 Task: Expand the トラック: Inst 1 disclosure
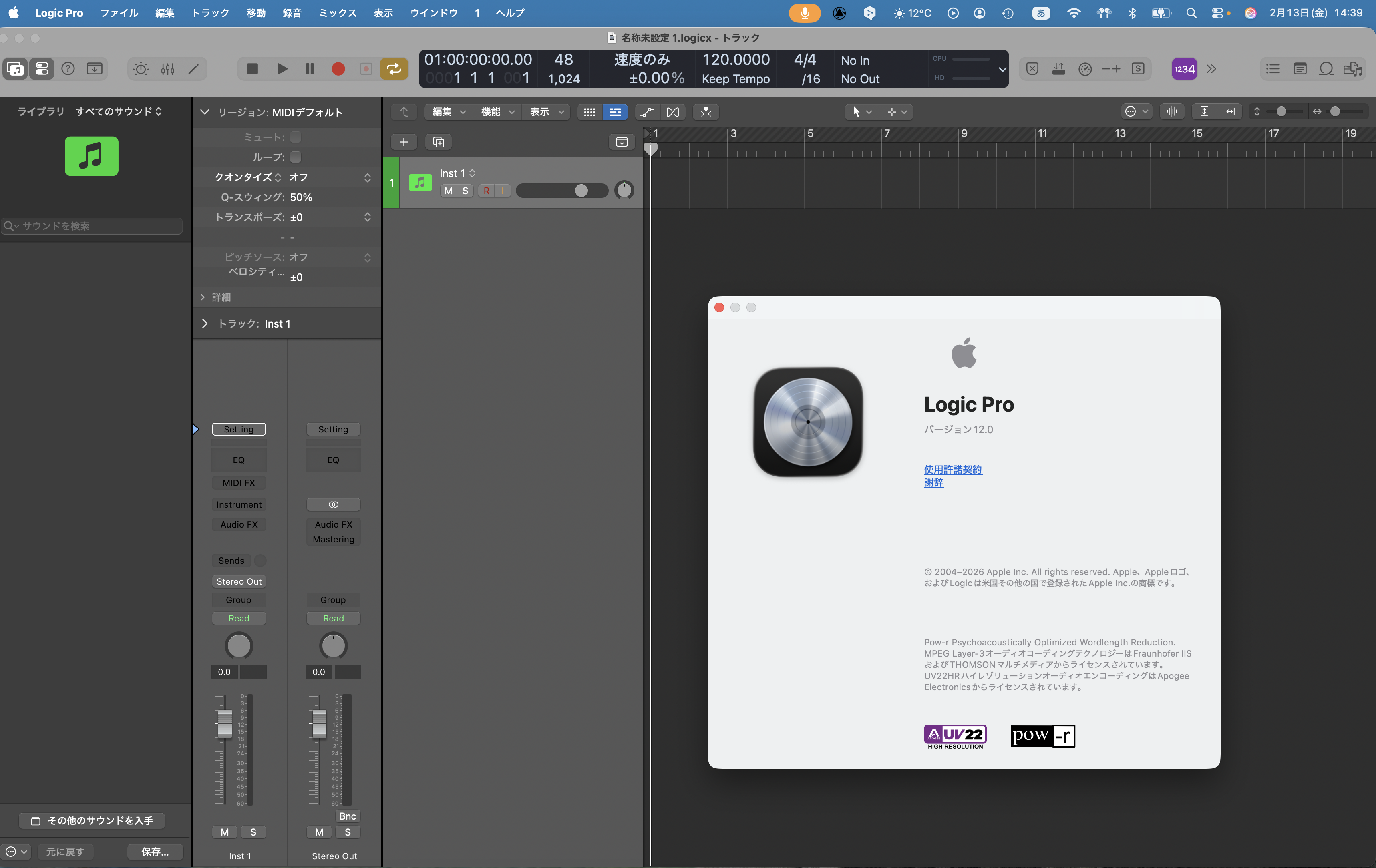coord(205,323)
